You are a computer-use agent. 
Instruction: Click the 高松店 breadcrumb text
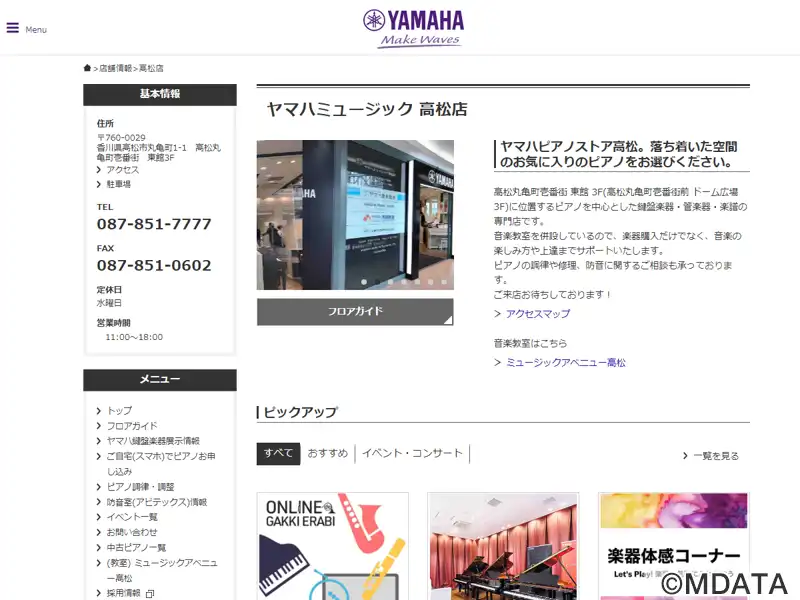pyautogui.click(x=152, y=68)
